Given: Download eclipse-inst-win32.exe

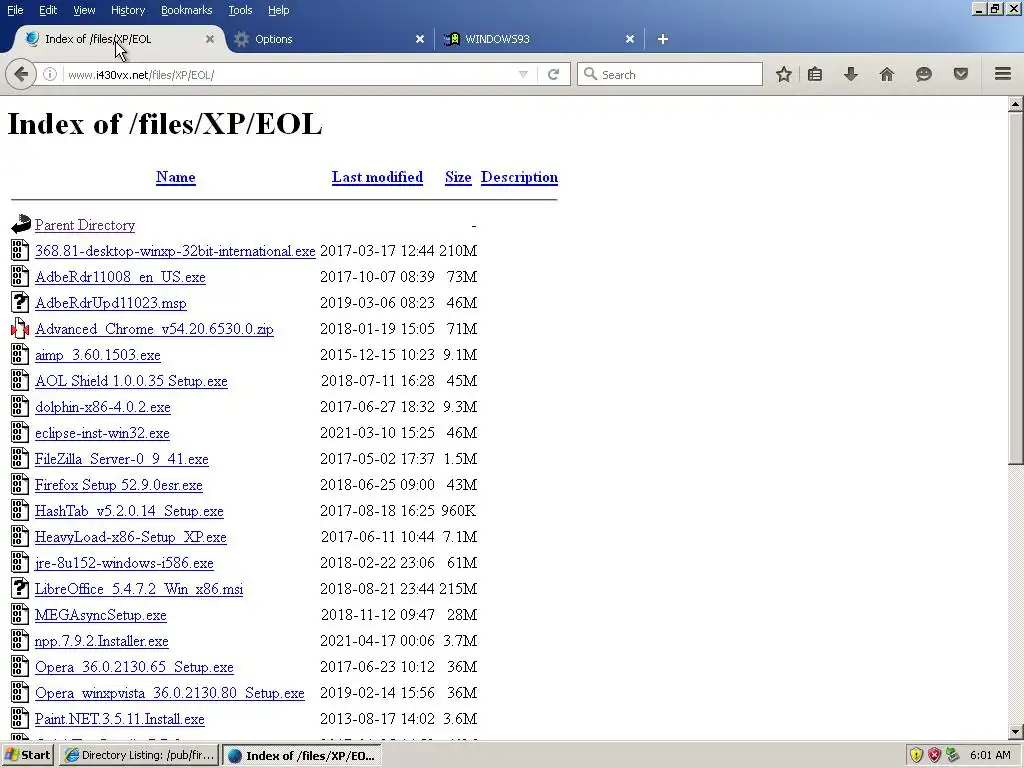Looking at the screenshot, I should pos(102,433).
